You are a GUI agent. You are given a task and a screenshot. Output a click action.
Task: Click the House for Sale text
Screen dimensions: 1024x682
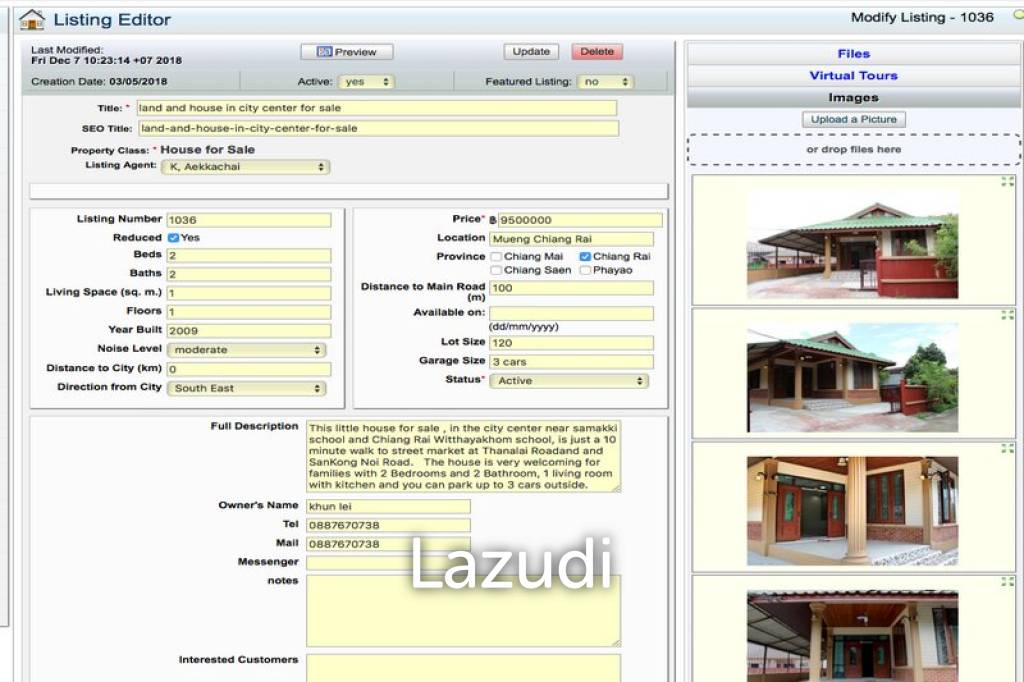pyautogui.click(x=208, y=150)
